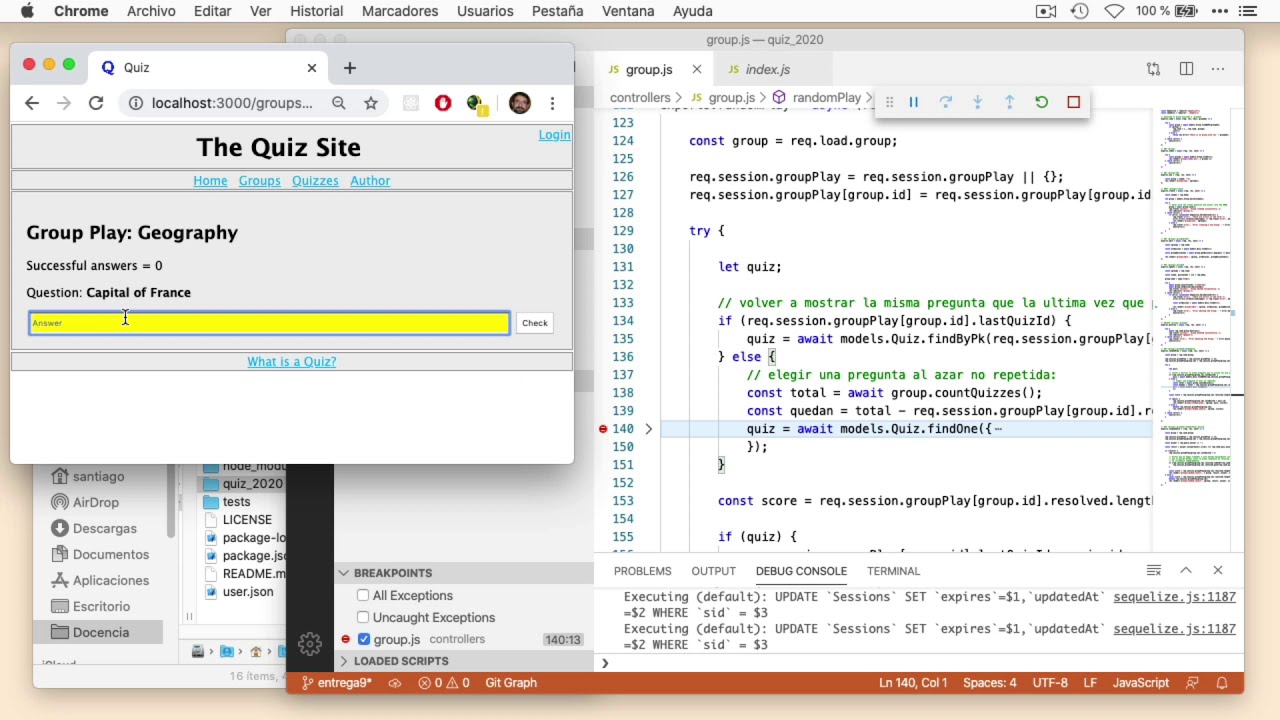
Task: Remove the red breakpoint at line 140
Action: [603, 429]
